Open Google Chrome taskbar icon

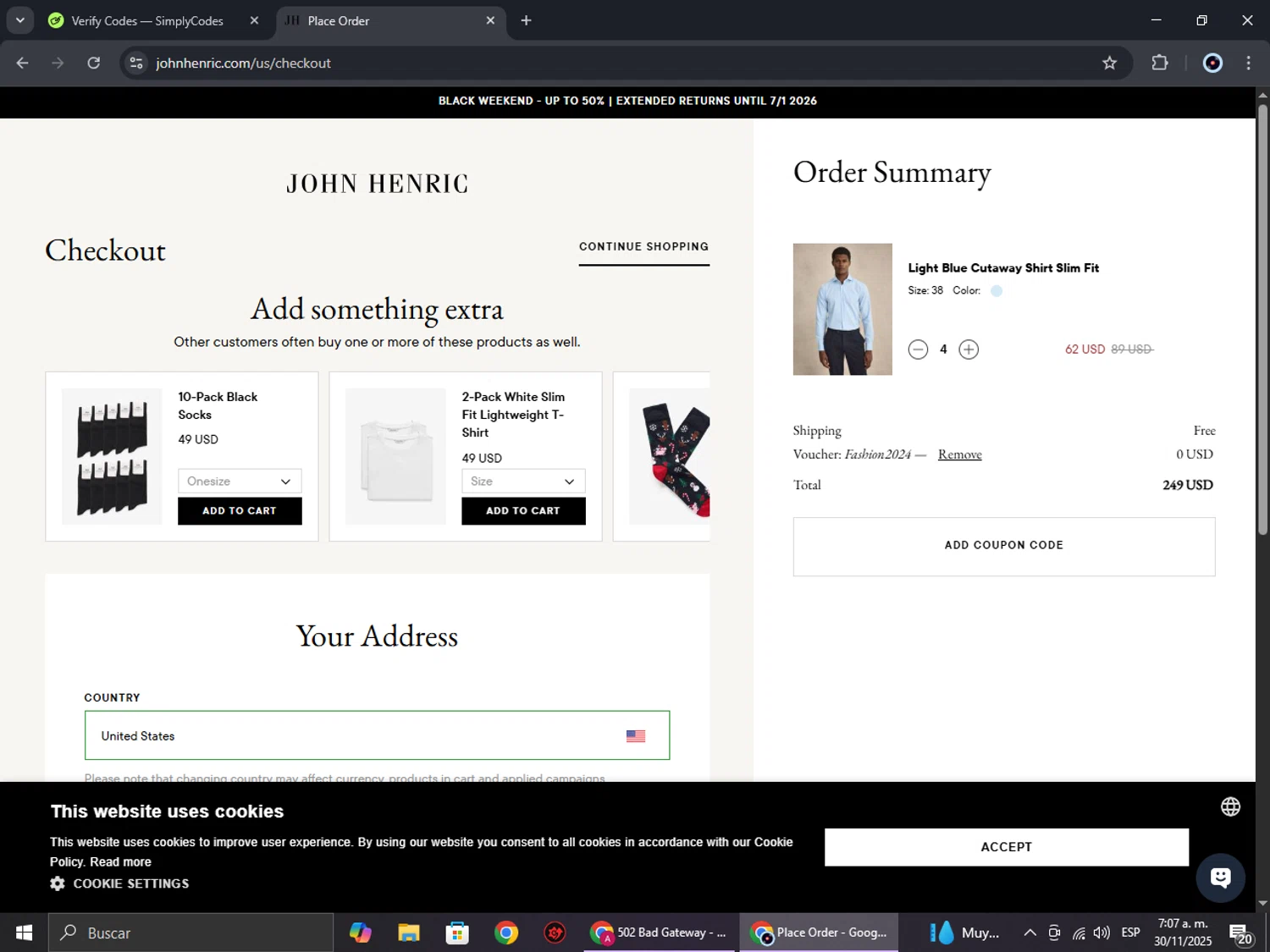click(506, 933)
